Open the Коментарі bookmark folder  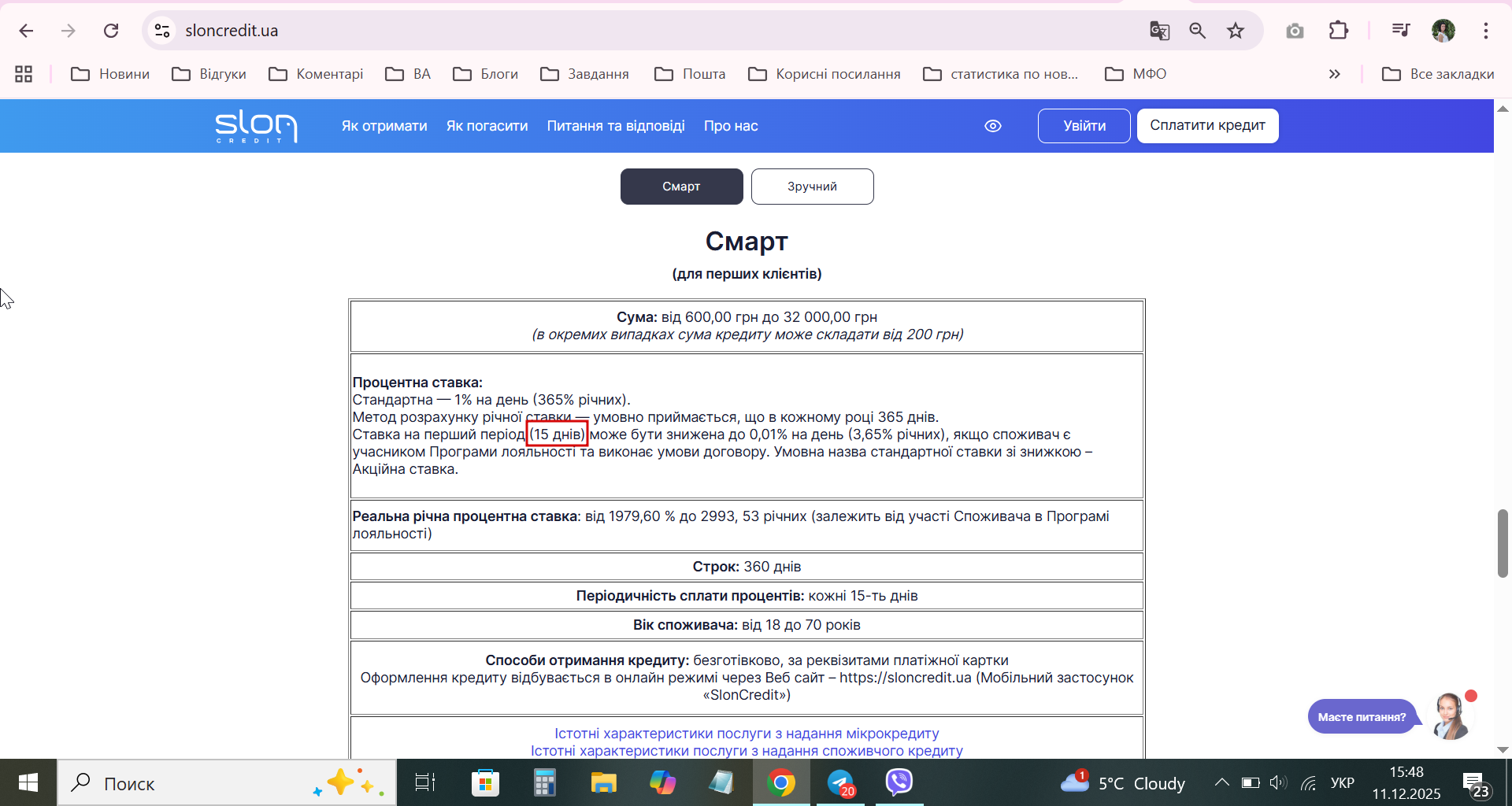tap(316, 74)
